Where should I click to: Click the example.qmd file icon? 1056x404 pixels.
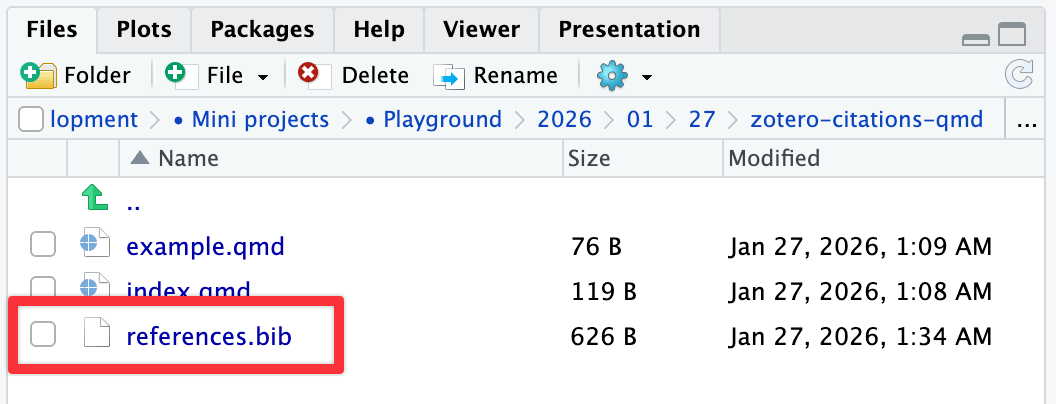pyautogui.click(x=94, y=245)
